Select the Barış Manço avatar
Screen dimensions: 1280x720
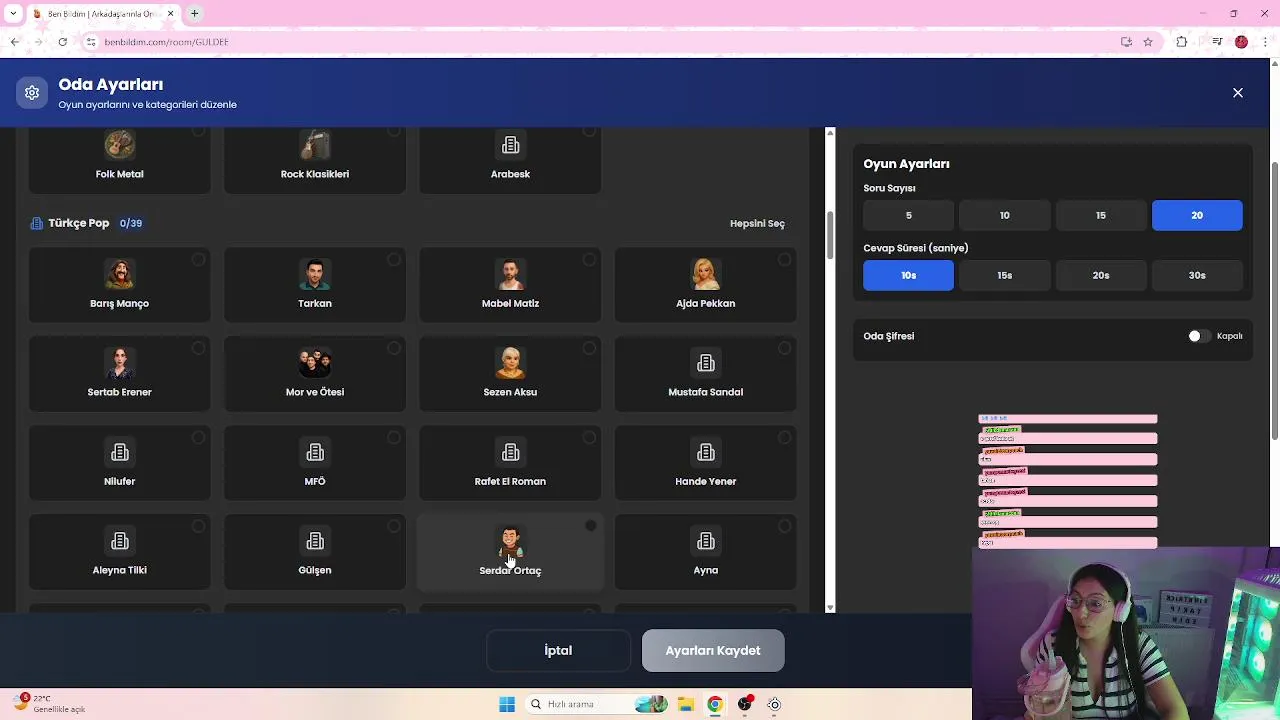[x=119, y=274]
